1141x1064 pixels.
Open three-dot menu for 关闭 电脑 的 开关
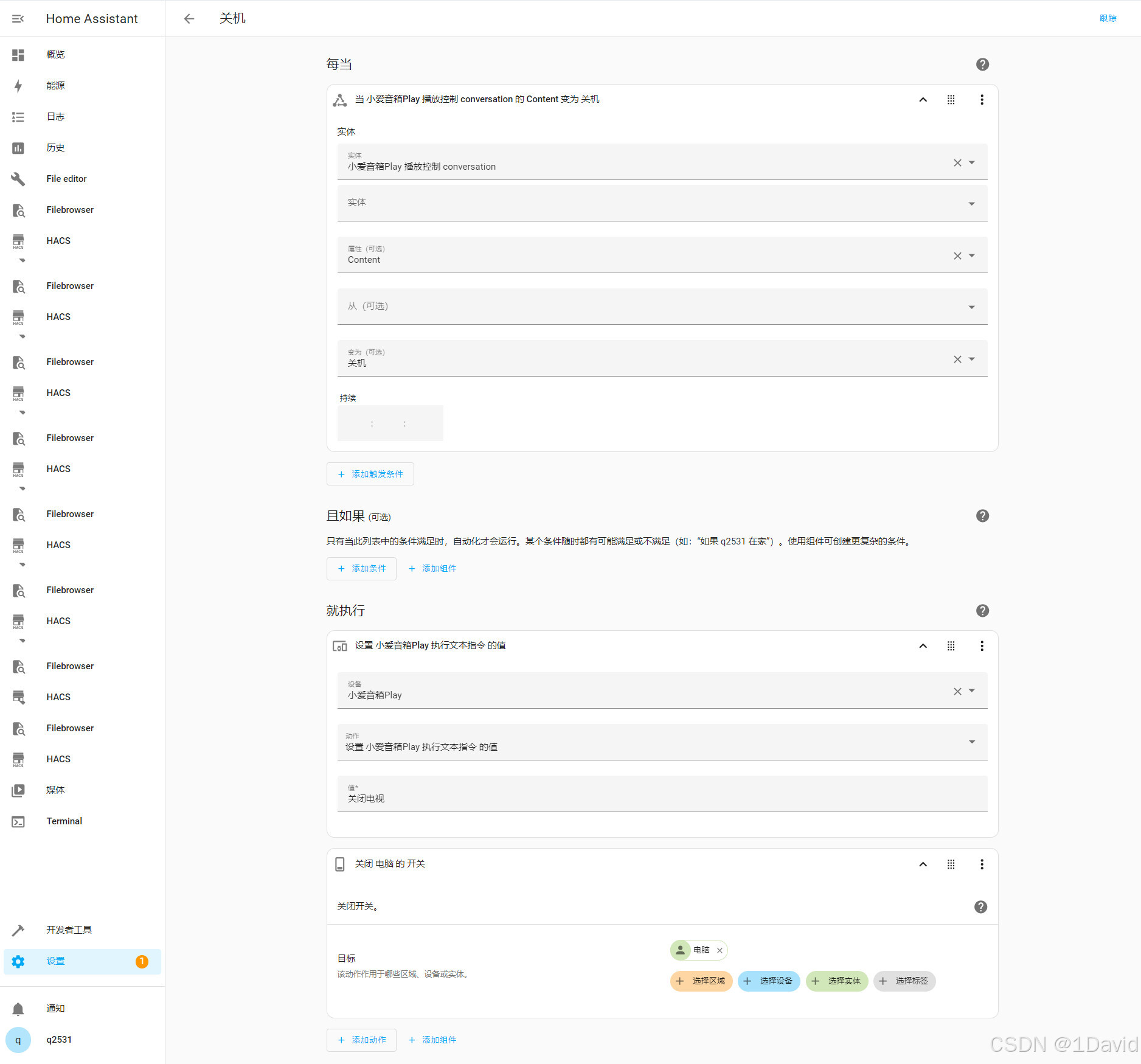982,864
